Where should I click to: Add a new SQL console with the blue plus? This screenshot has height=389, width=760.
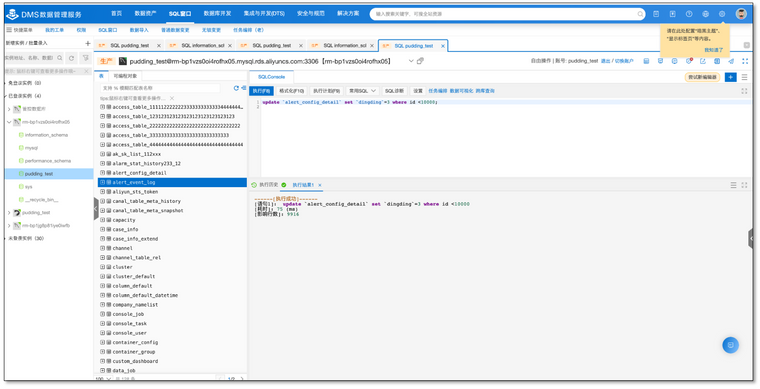(730, 77)
